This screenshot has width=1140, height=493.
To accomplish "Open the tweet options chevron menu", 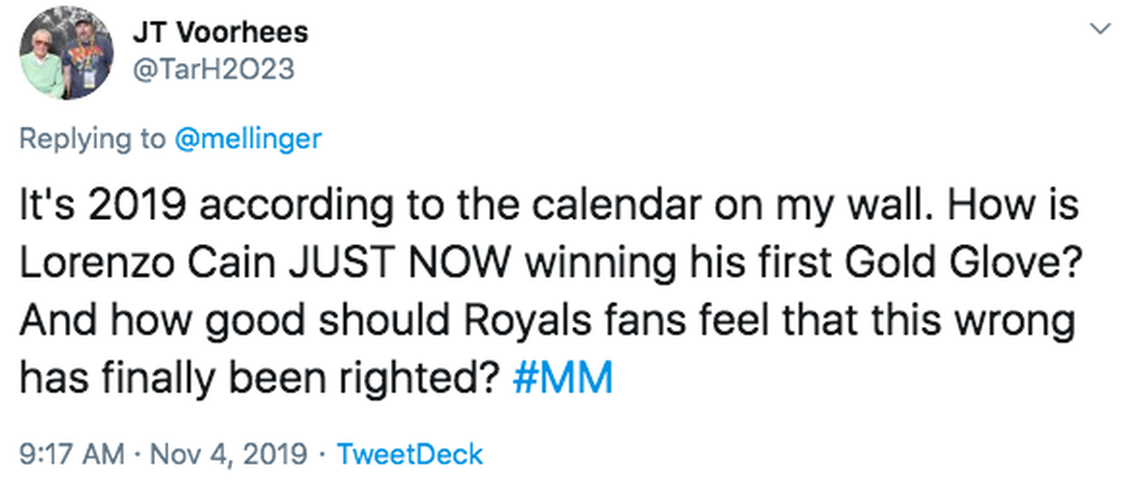I will (x=1101, y=30).
